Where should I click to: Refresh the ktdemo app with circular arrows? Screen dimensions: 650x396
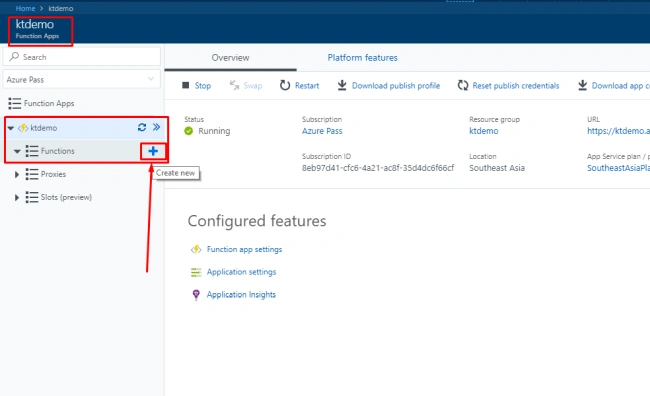pyautogui.click(x=142, y=127)
